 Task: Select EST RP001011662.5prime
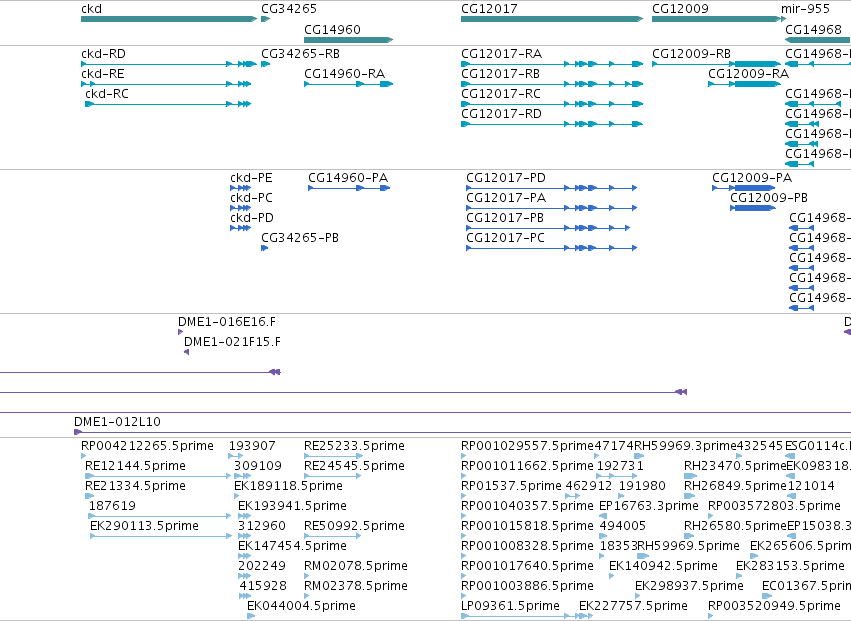coord(527,466)
